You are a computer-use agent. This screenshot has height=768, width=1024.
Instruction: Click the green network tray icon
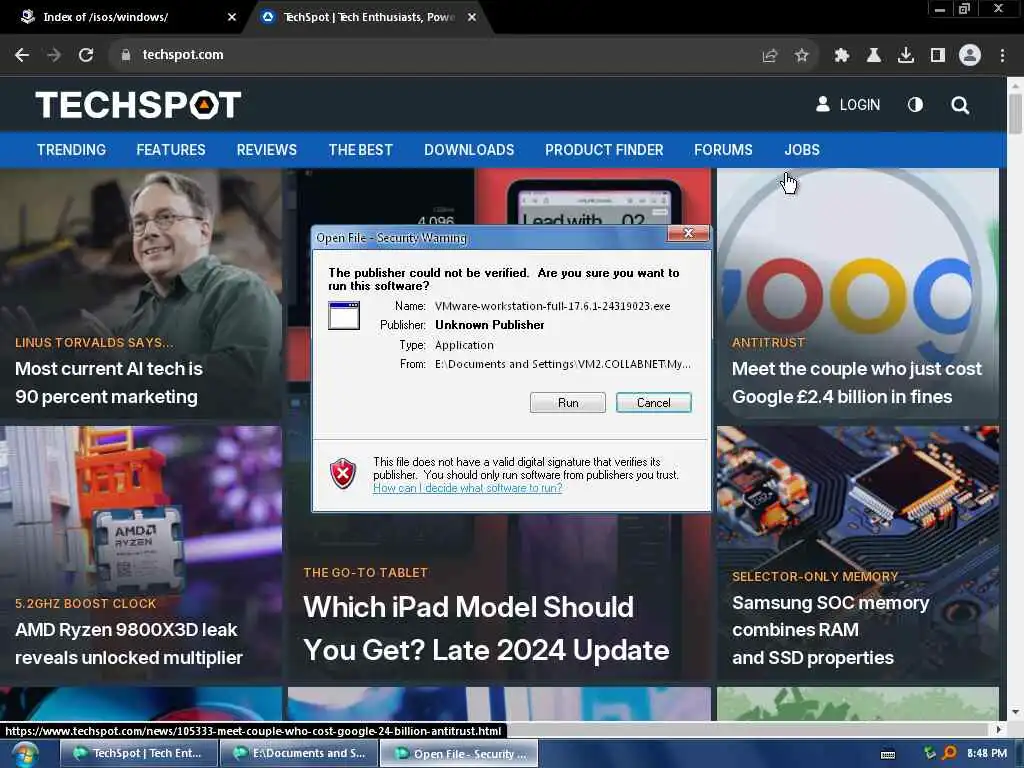(930, 753)
